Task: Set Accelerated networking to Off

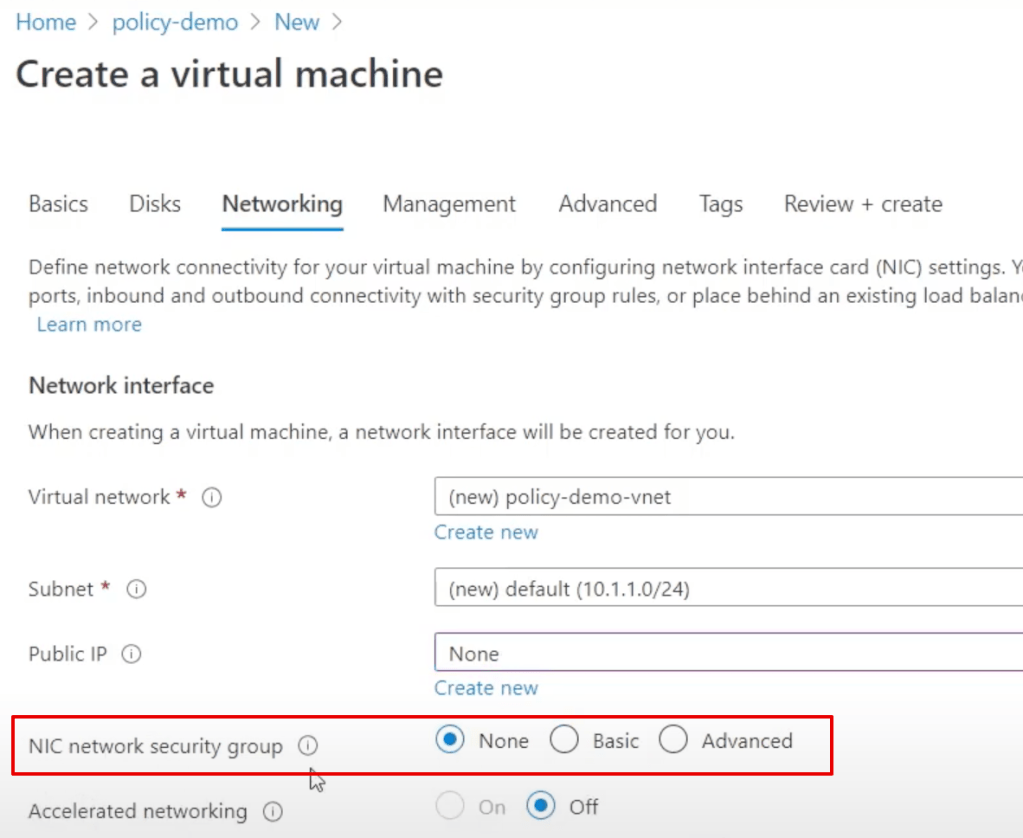Action: pyautogui.click(x=541, y=806)
